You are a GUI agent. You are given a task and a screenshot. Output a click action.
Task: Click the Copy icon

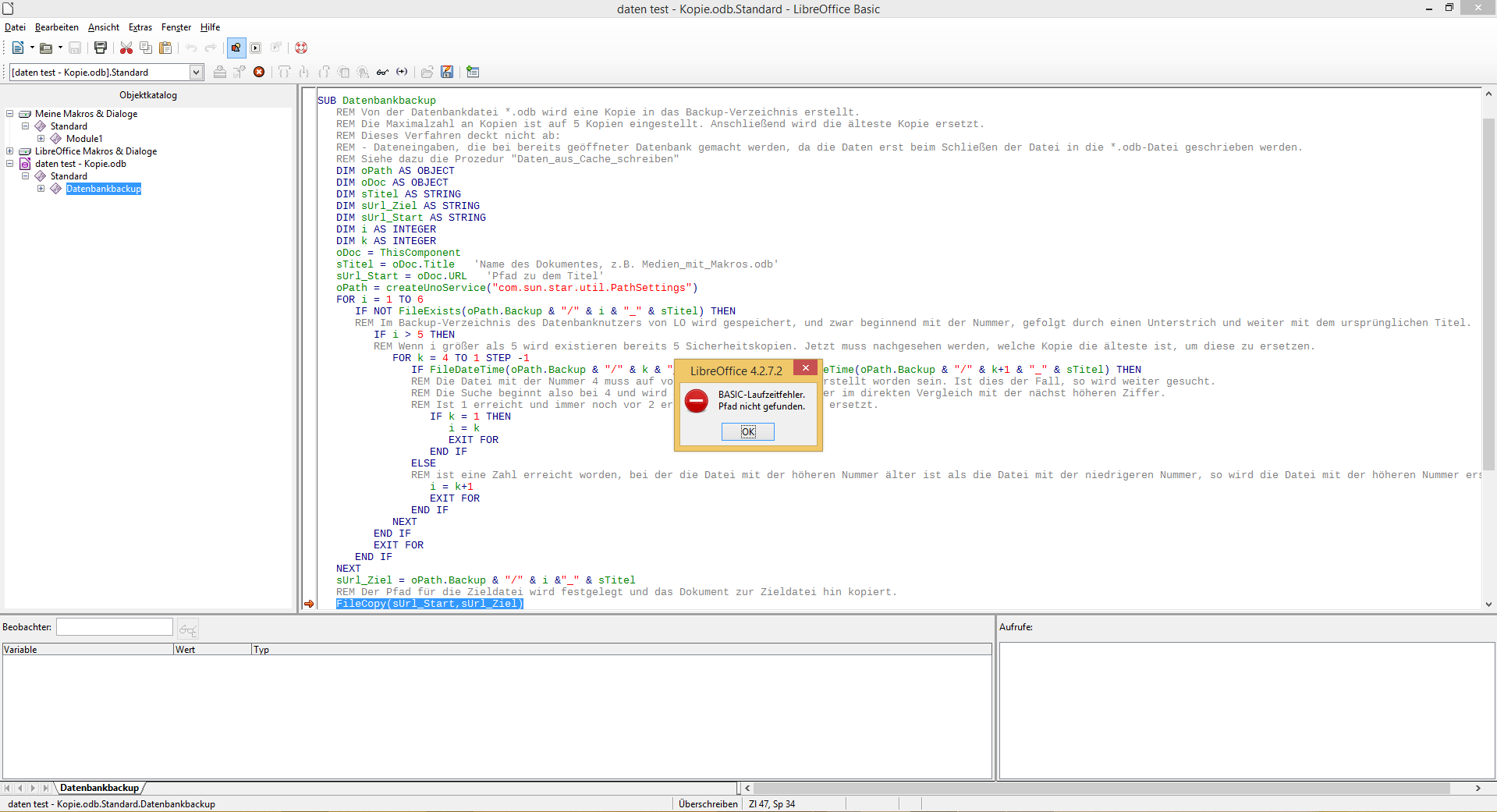tap(146, 48)
